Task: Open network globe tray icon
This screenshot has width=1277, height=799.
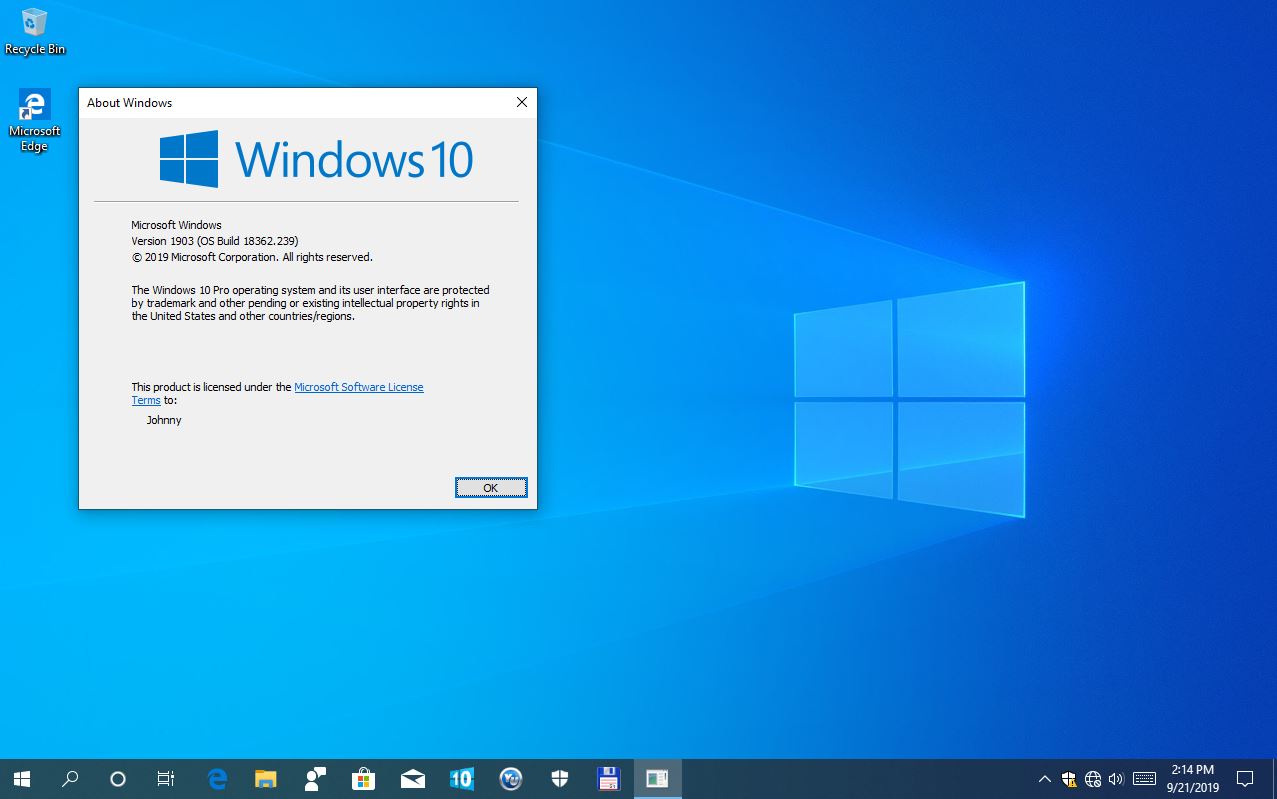Action: (1093, 779)
